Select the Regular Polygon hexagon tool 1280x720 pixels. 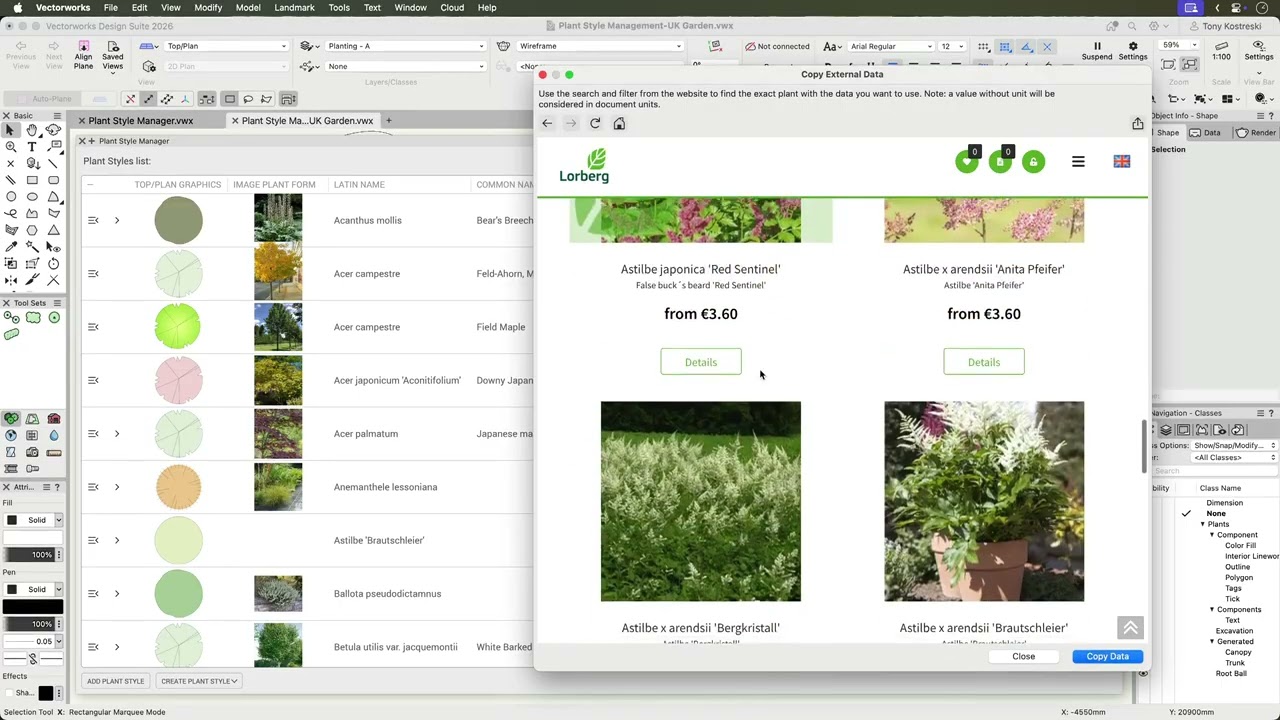(32, 230)
